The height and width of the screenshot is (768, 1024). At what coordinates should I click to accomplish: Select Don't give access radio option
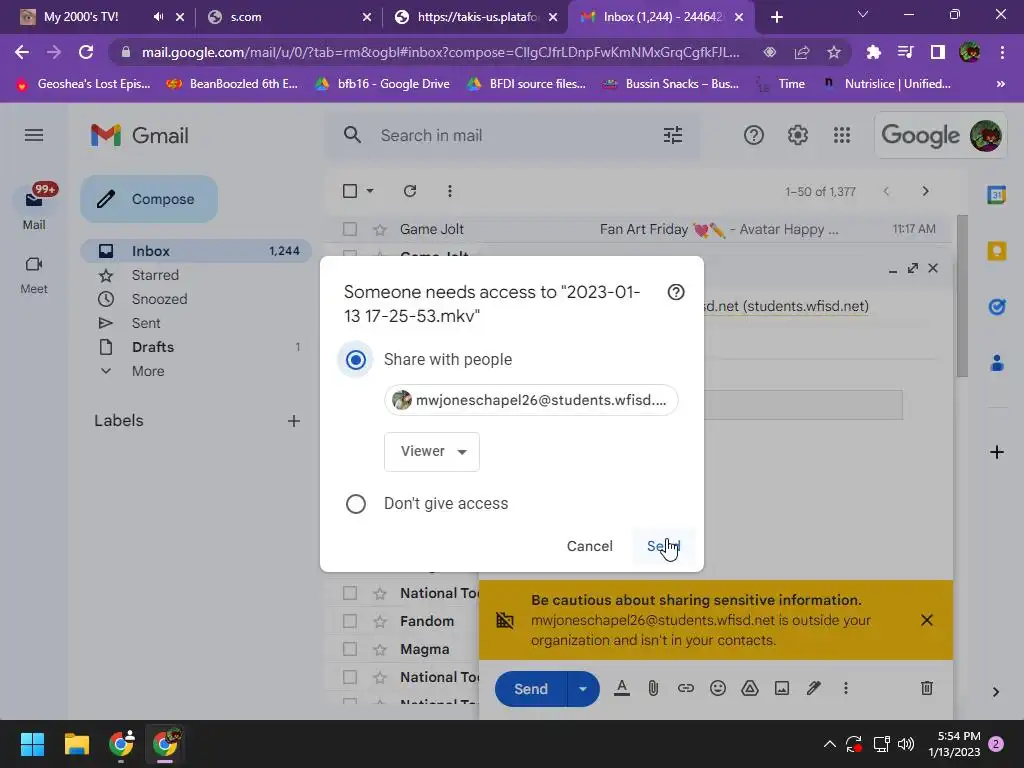coord(356,504)
